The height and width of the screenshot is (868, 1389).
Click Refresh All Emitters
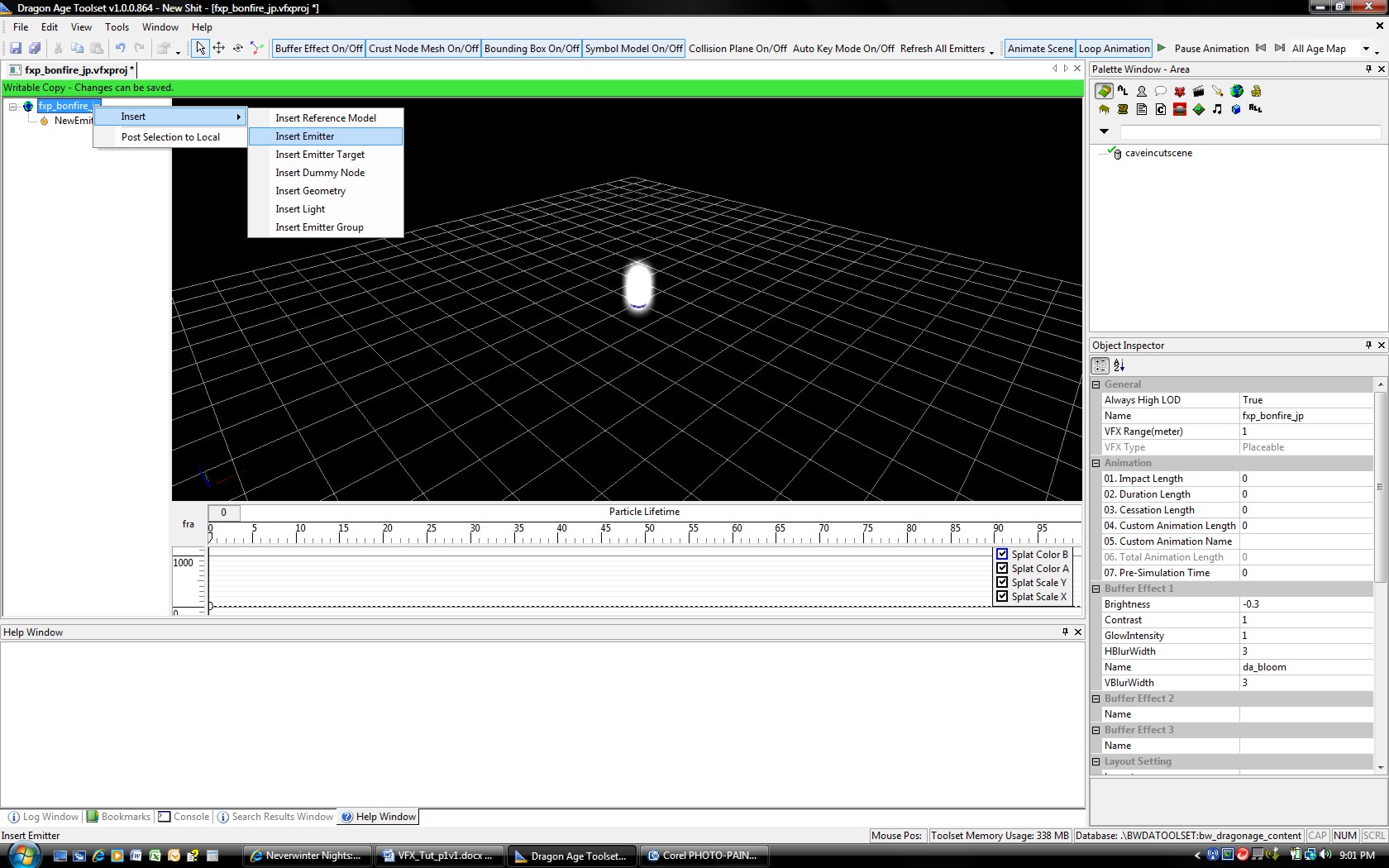click(x=942, y=49)
